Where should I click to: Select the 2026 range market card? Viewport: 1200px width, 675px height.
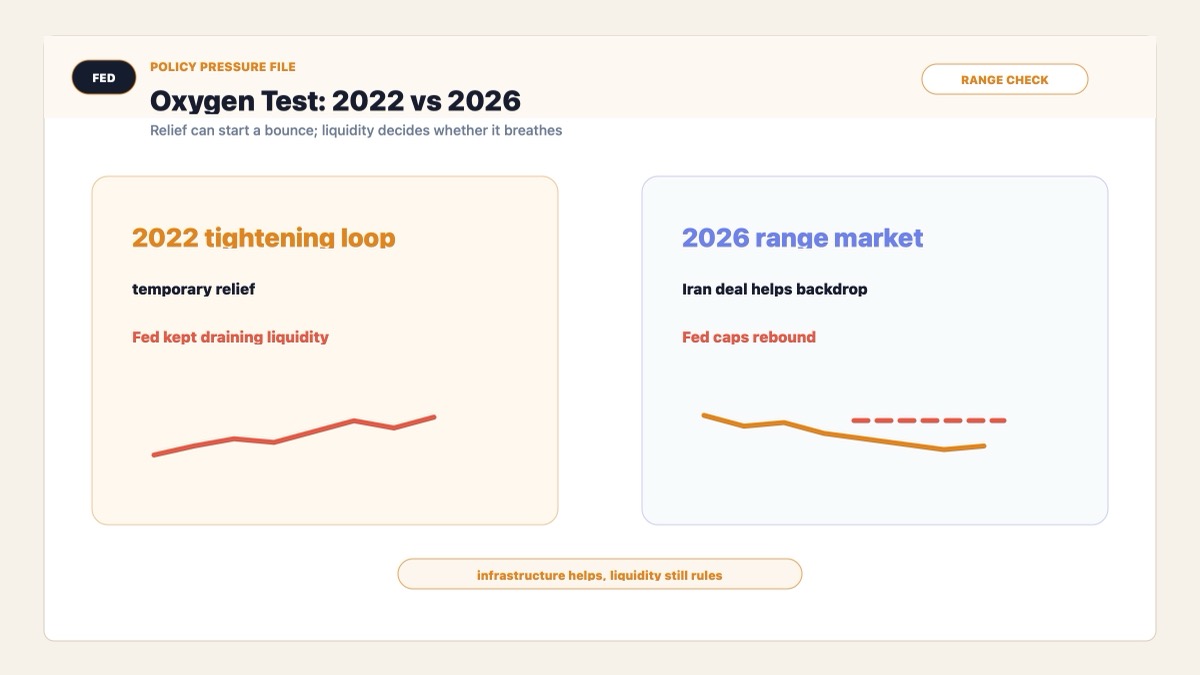click(875, 350)
